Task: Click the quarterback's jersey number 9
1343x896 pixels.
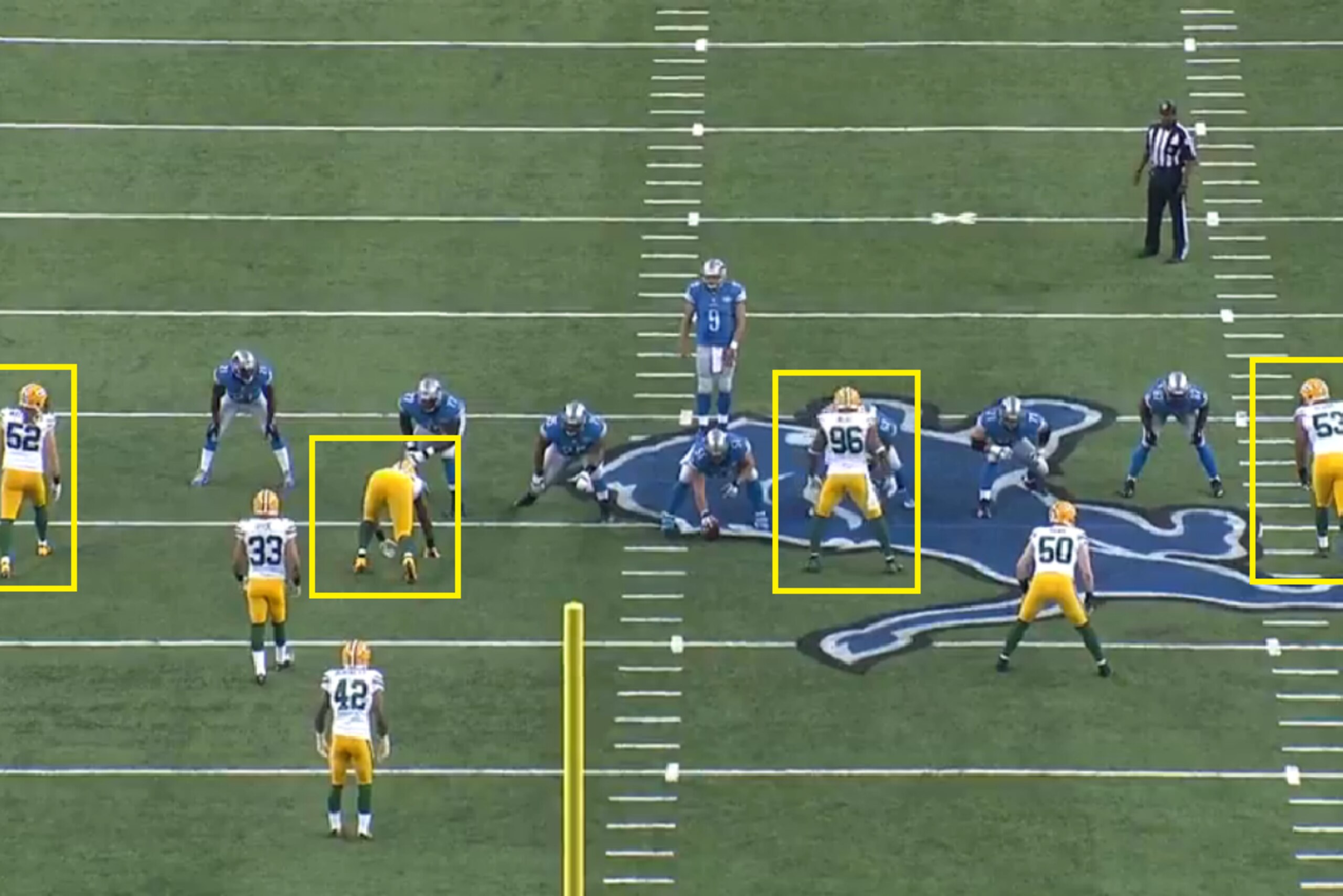Action: [x=715, y=320]
